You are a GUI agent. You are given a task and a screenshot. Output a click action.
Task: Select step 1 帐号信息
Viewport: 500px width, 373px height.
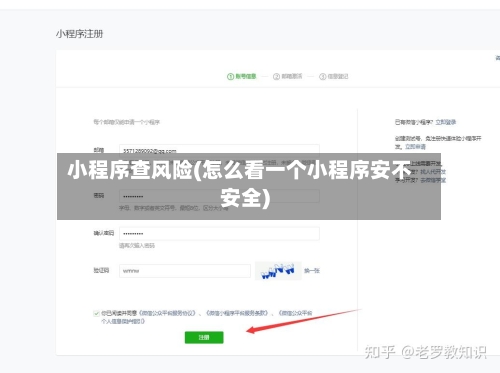point(242,76)
